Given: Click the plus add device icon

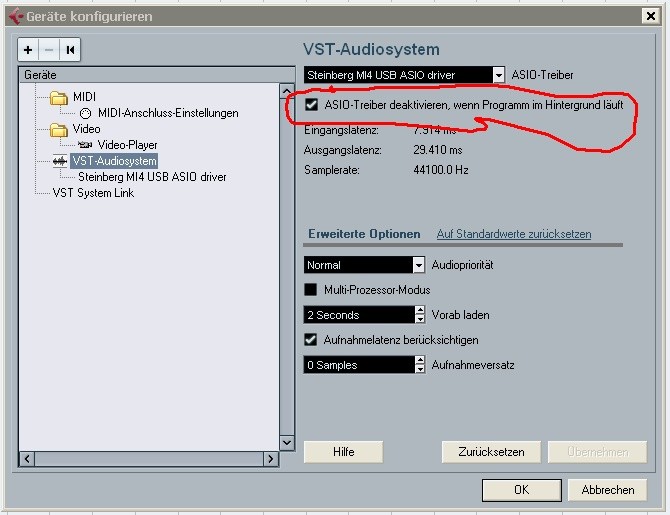Looking at the screenshot, I should (x=28, y=50).
